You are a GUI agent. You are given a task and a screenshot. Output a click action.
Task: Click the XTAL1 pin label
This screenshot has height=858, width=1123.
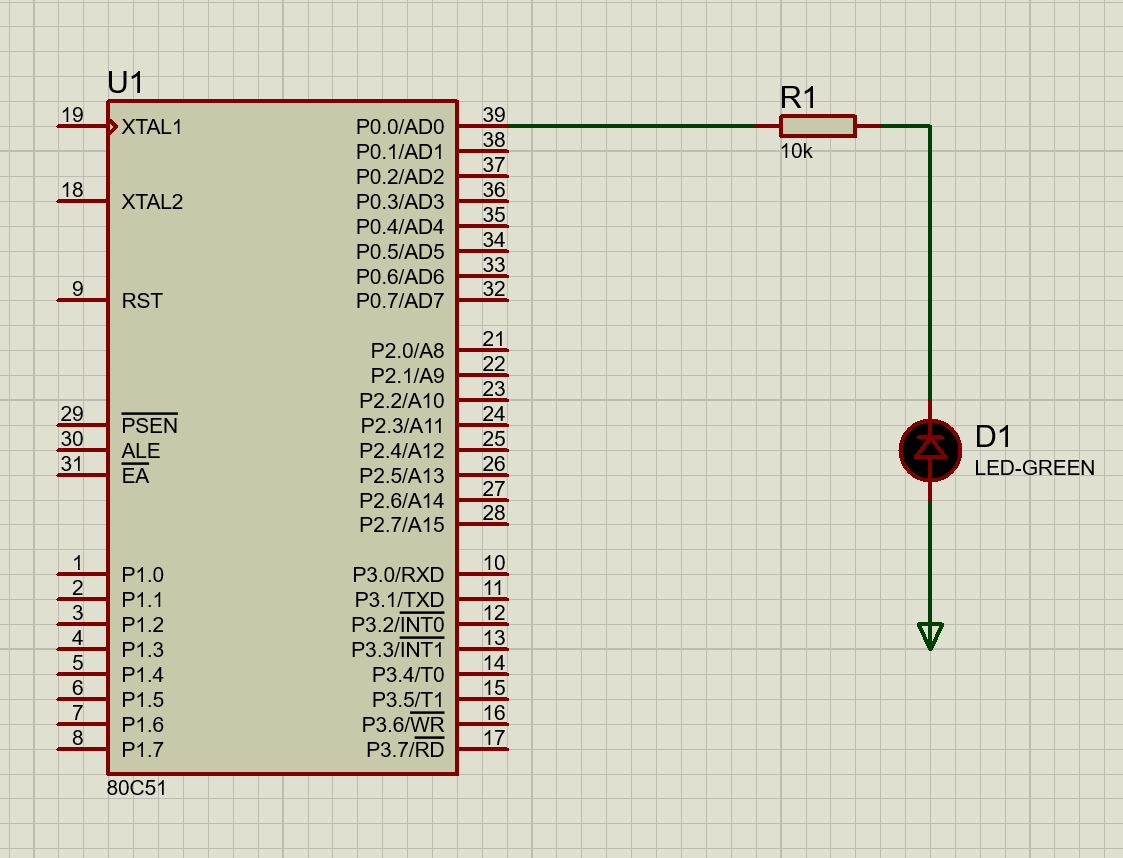click(152, 127)
